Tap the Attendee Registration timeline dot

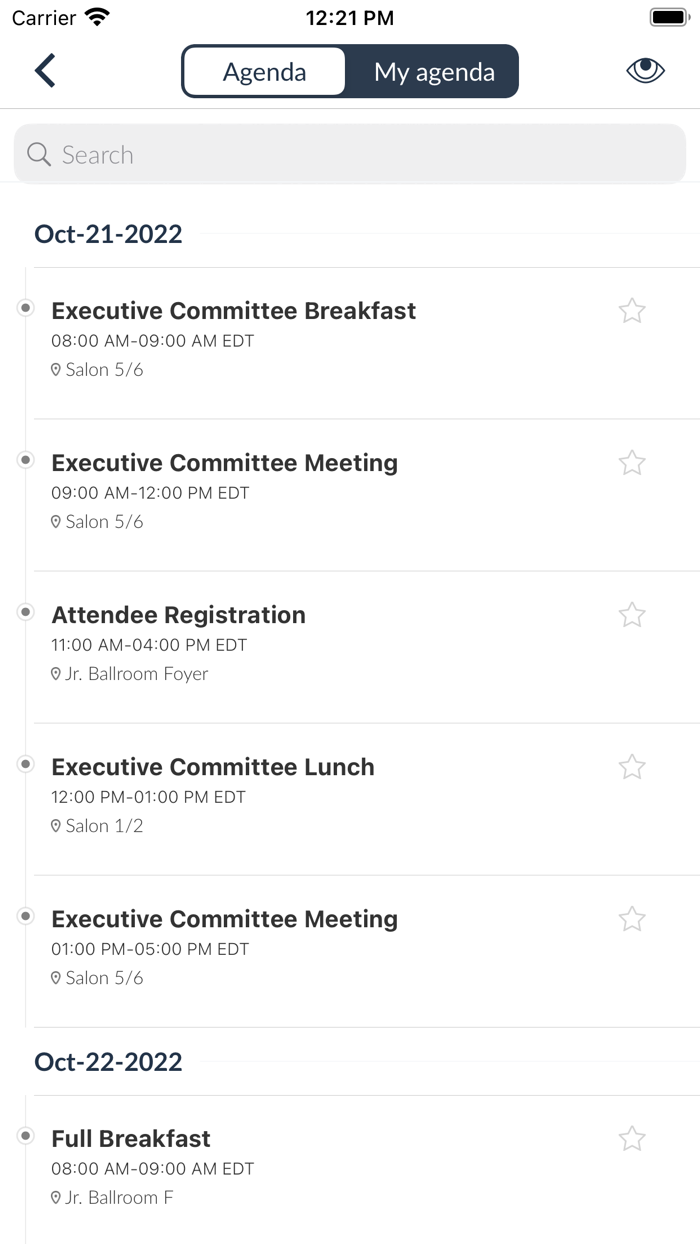tap(26, 612)
